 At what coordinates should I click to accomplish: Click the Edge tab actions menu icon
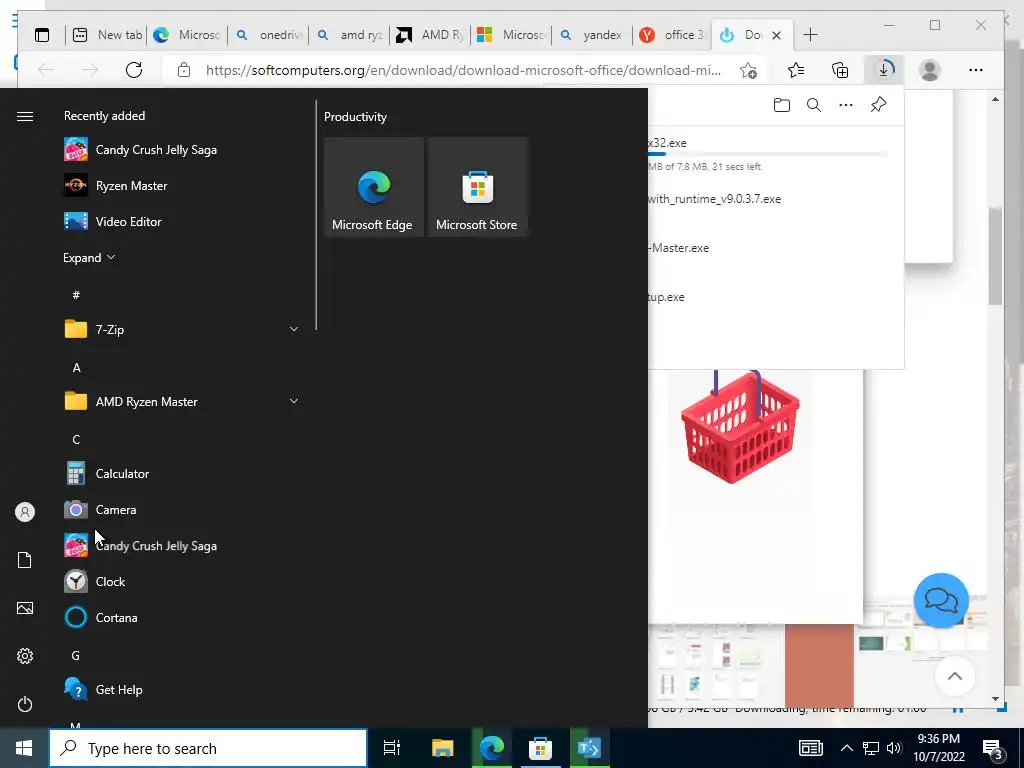coord(42,35)
